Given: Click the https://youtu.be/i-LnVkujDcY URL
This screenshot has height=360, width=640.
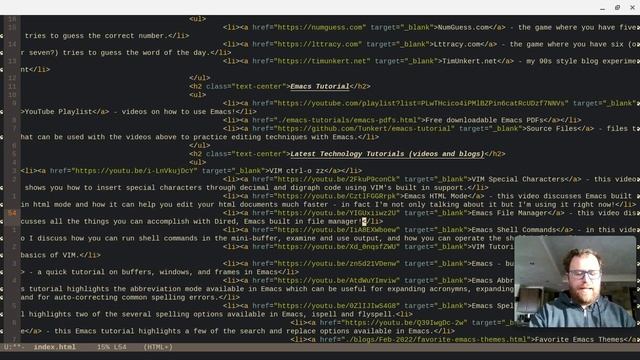Looking at the screenshot, I should point(134,171).
